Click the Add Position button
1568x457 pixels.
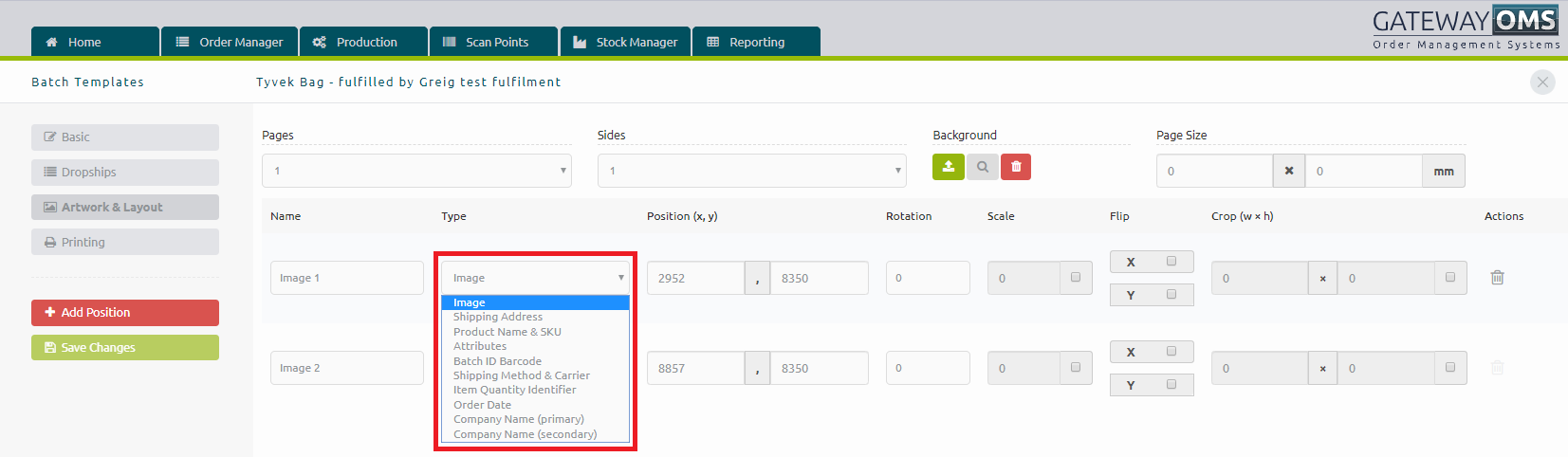pos(125,313)
